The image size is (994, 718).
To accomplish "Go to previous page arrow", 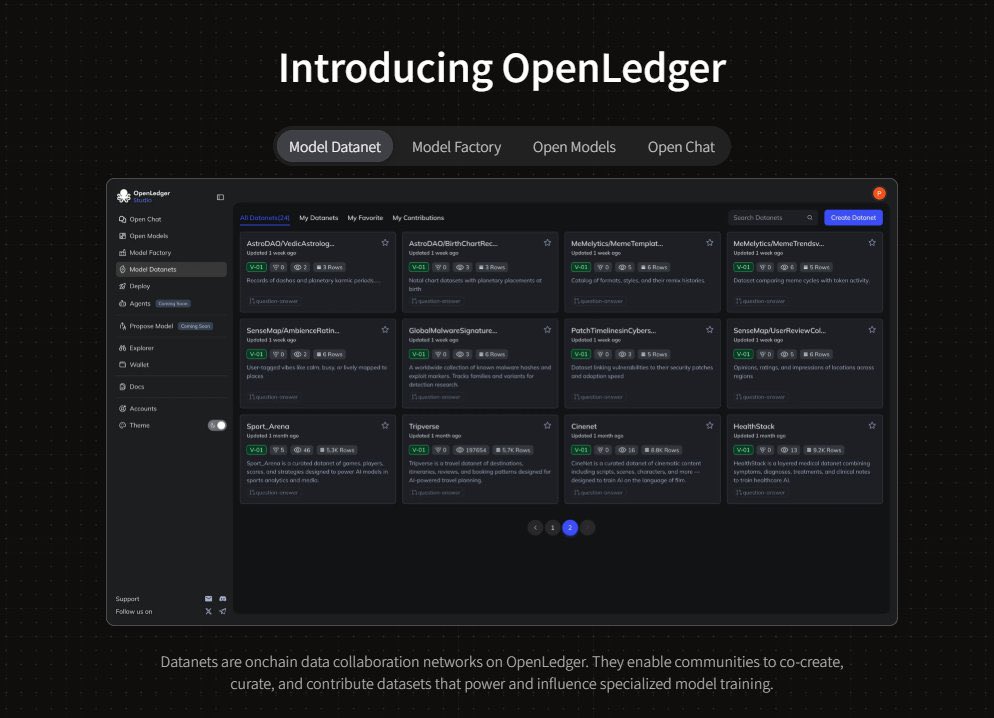I will point(535,527).
